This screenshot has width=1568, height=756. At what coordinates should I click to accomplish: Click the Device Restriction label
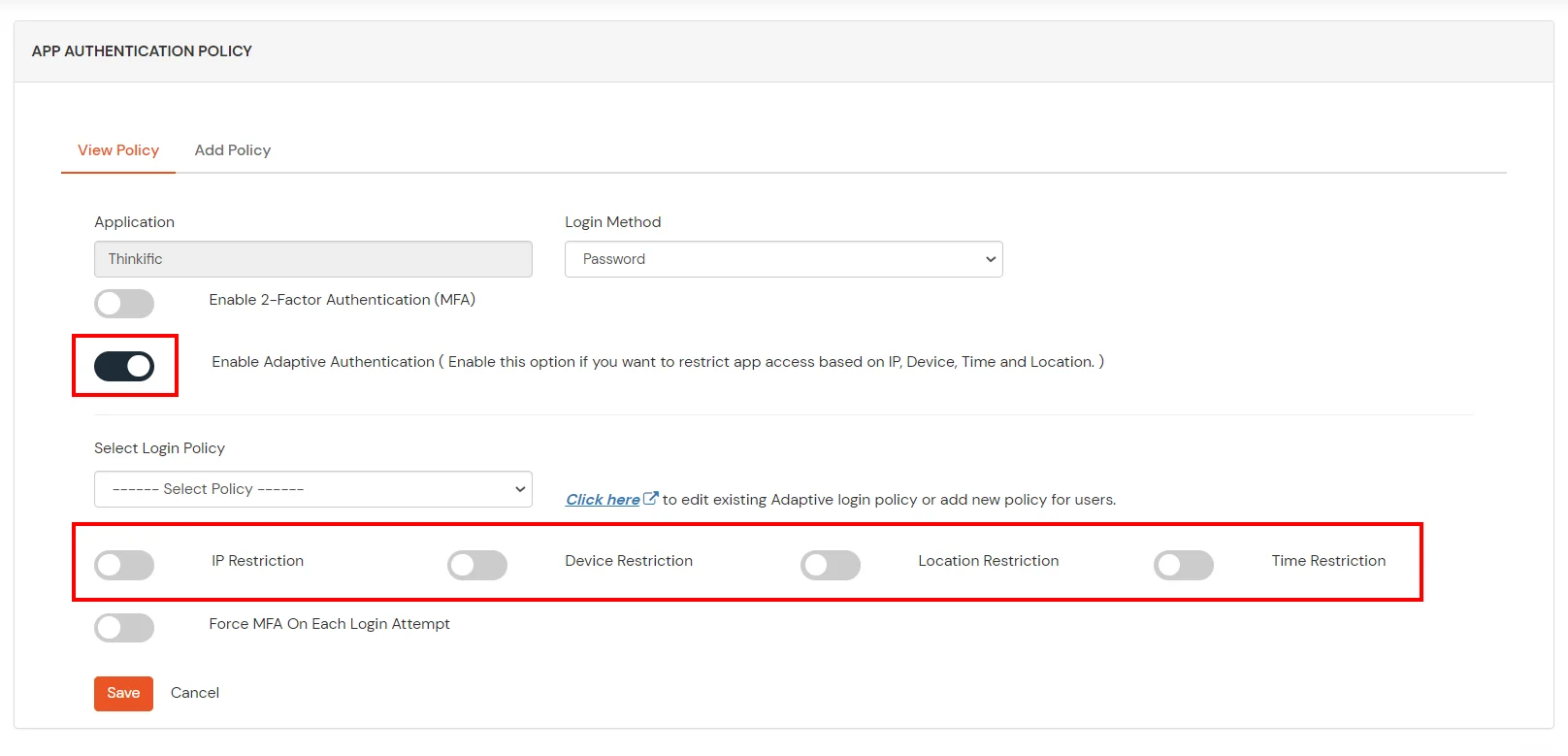629,561
